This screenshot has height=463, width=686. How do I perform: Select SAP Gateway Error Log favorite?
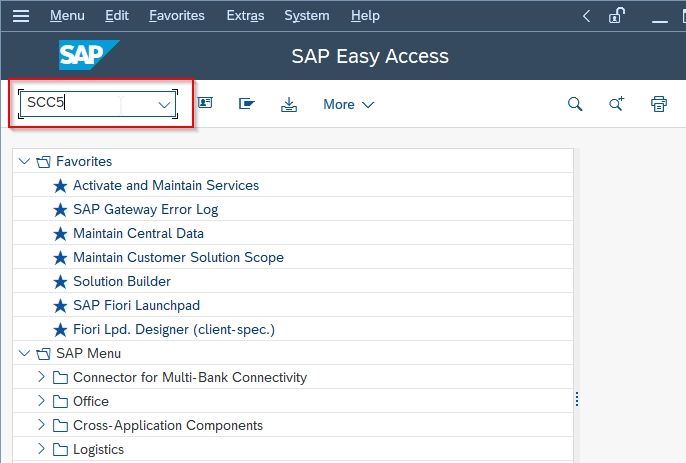(145, 210)
